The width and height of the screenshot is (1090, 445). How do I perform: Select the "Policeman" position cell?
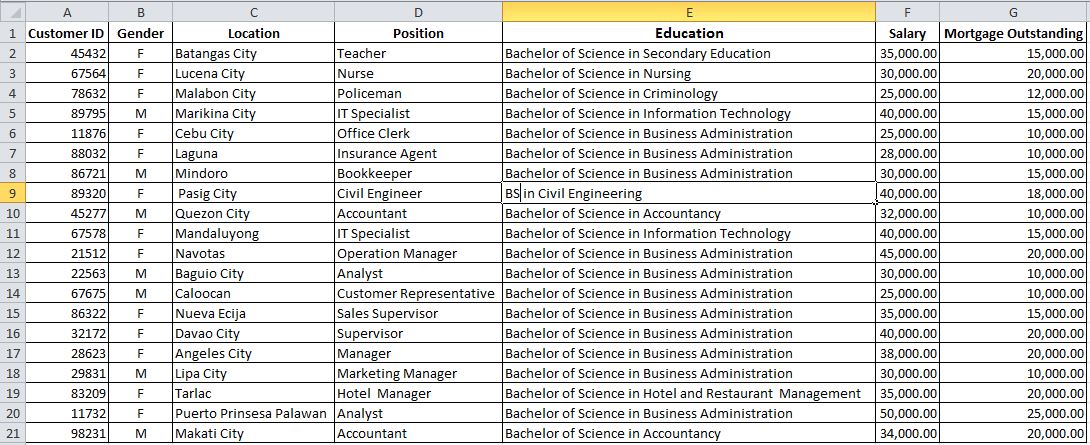(x=418, y=93)
